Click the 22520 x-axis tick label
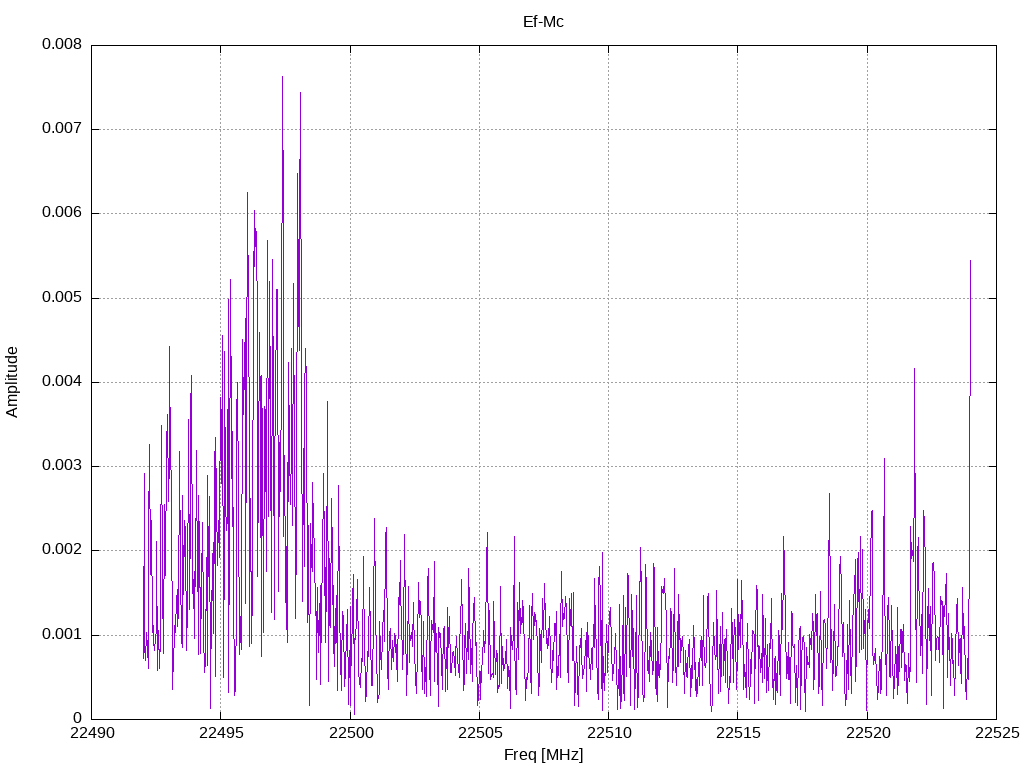Viewport: 1024px width, 768px height. click(x=868, y=733)
